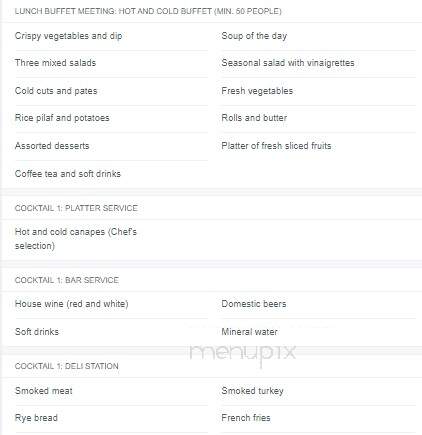Screen dimensions: 422x435
Task: Select Rolls and butter item
Action: pos(254,118)
